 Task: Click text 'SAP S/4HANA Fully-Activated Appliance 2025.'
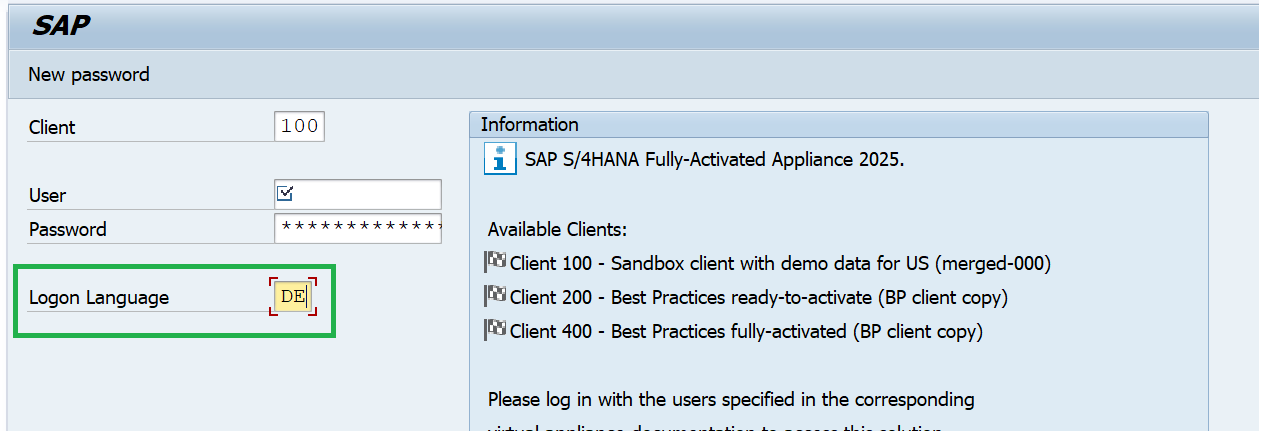pyautogui.click(x=714, y=160)
